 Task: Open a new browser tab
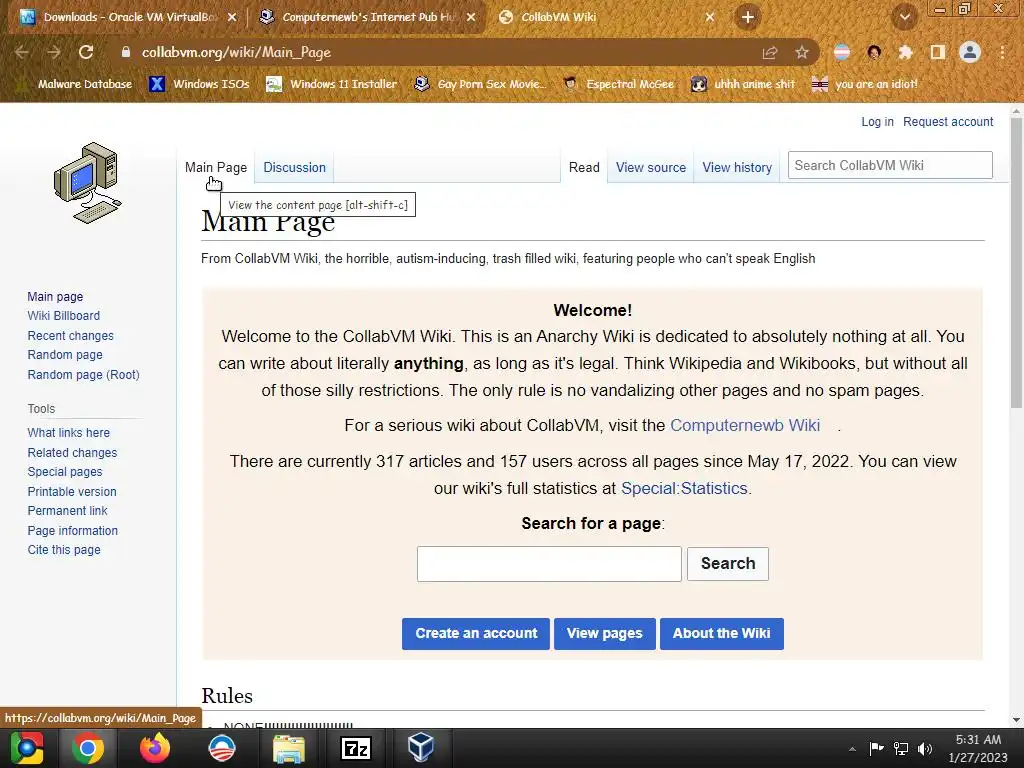click(748, 17)
